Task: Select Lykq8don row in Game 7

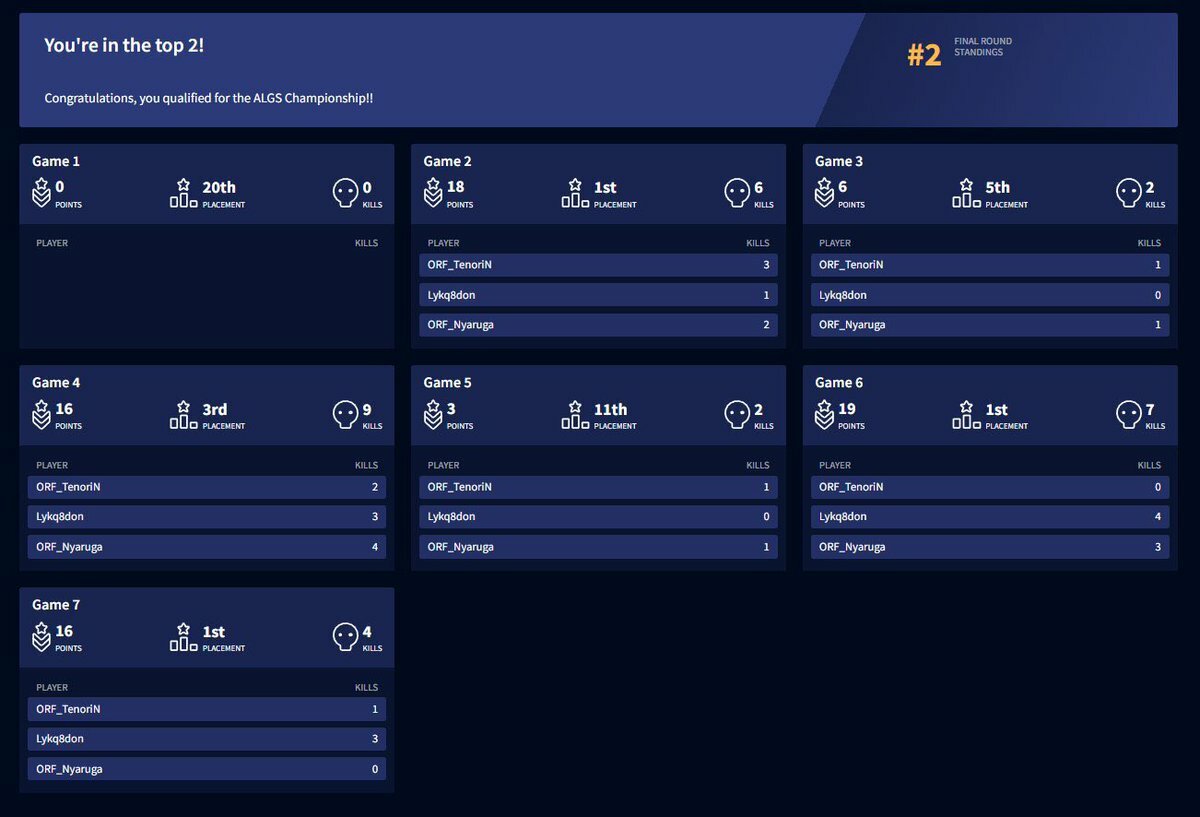Action: point(206,739)
